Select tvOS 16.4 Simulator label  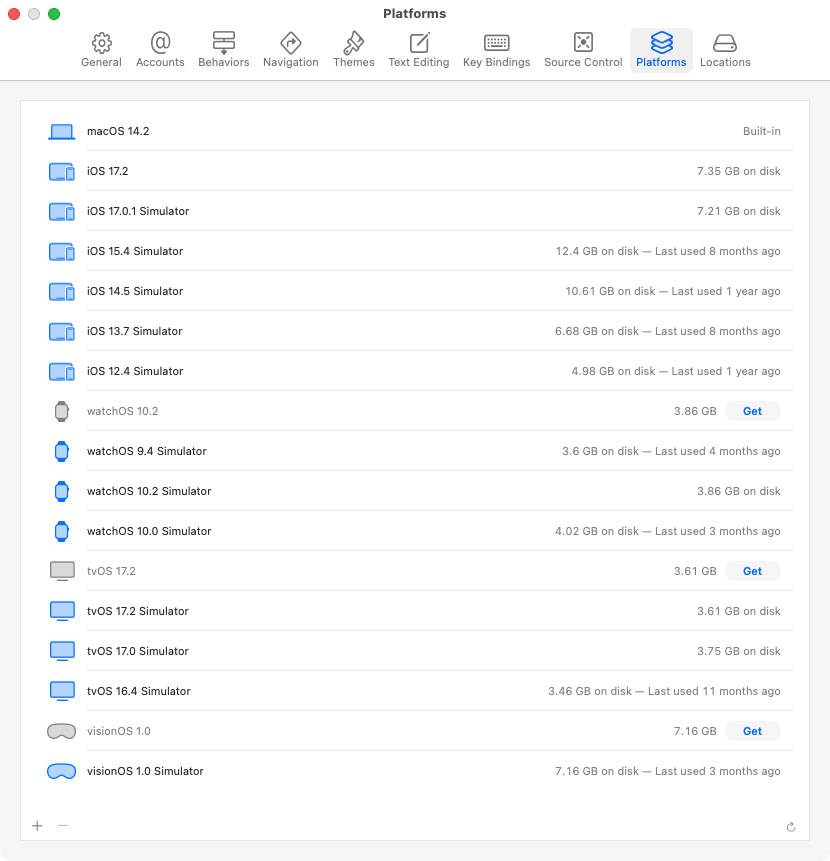[x=139, y=691]
